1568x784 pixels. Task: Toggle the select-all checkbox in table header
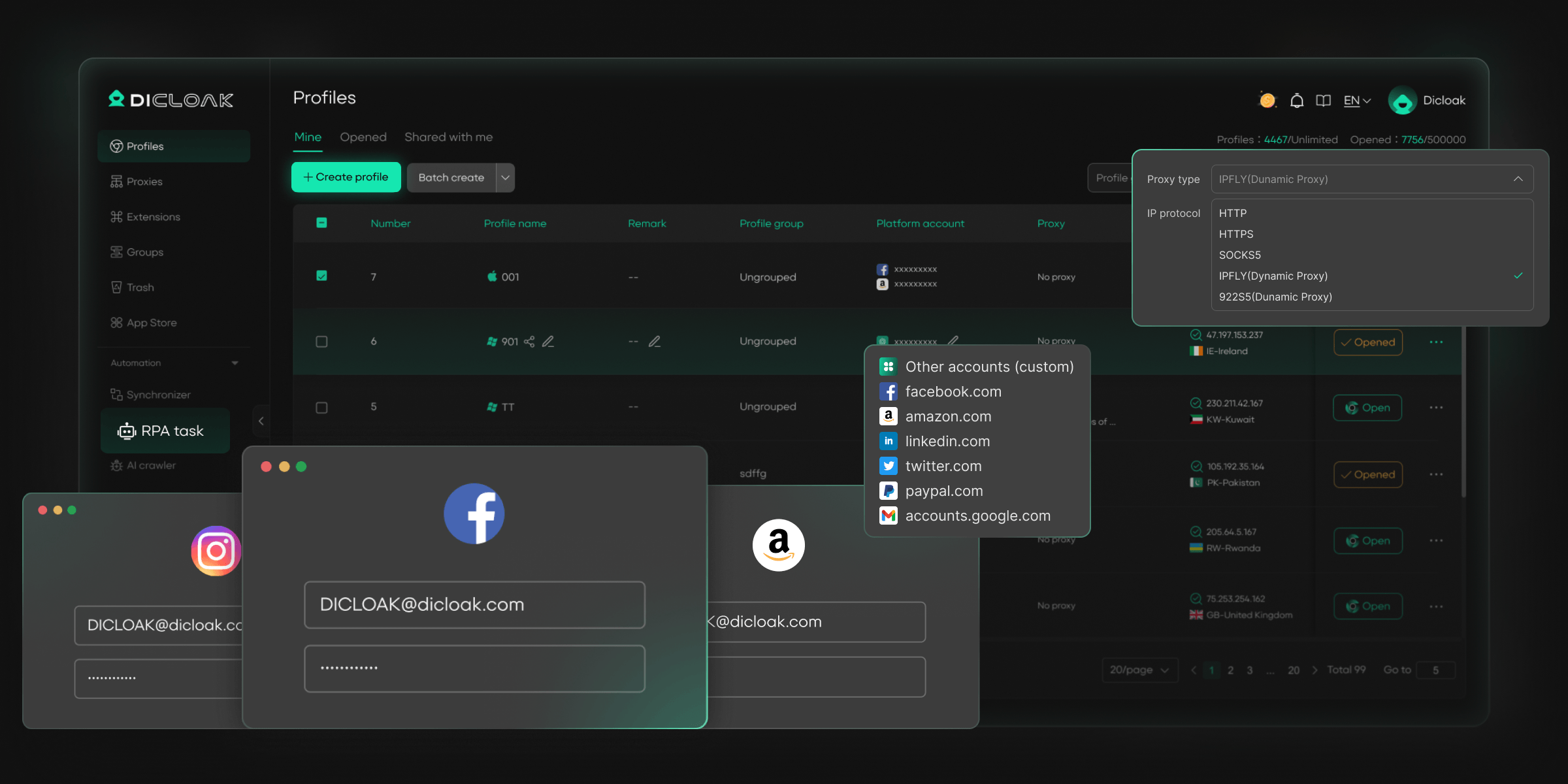tap(321, 222)
